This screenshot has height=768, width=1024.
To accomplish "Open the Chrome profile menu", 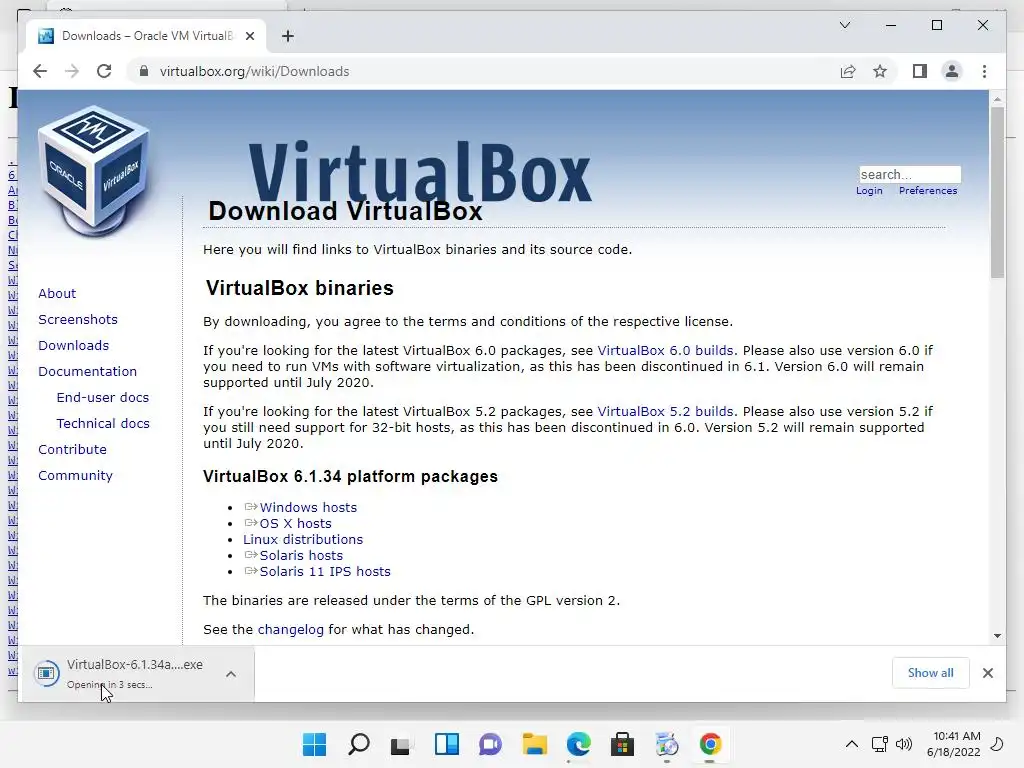I will [x=952, y=71].
